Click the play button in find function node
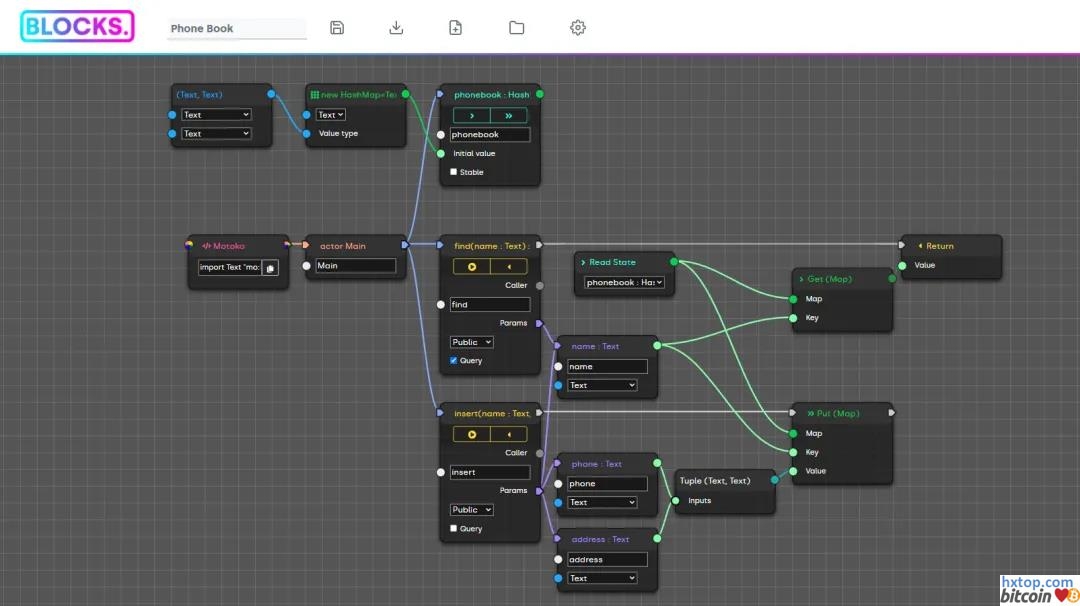This screenshot has width=1080, height=606. 472,267
